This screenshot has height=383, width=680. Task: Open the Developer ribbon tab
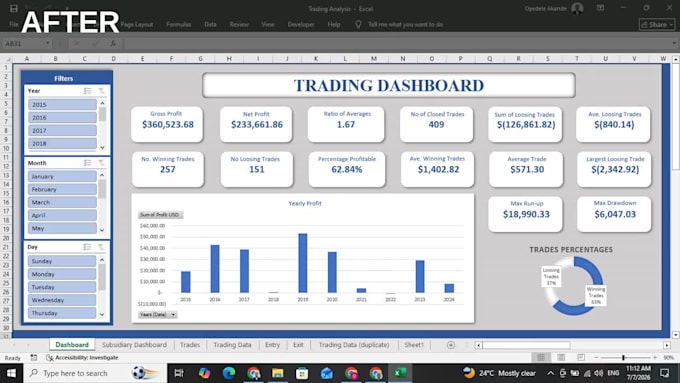click(301, 25)
